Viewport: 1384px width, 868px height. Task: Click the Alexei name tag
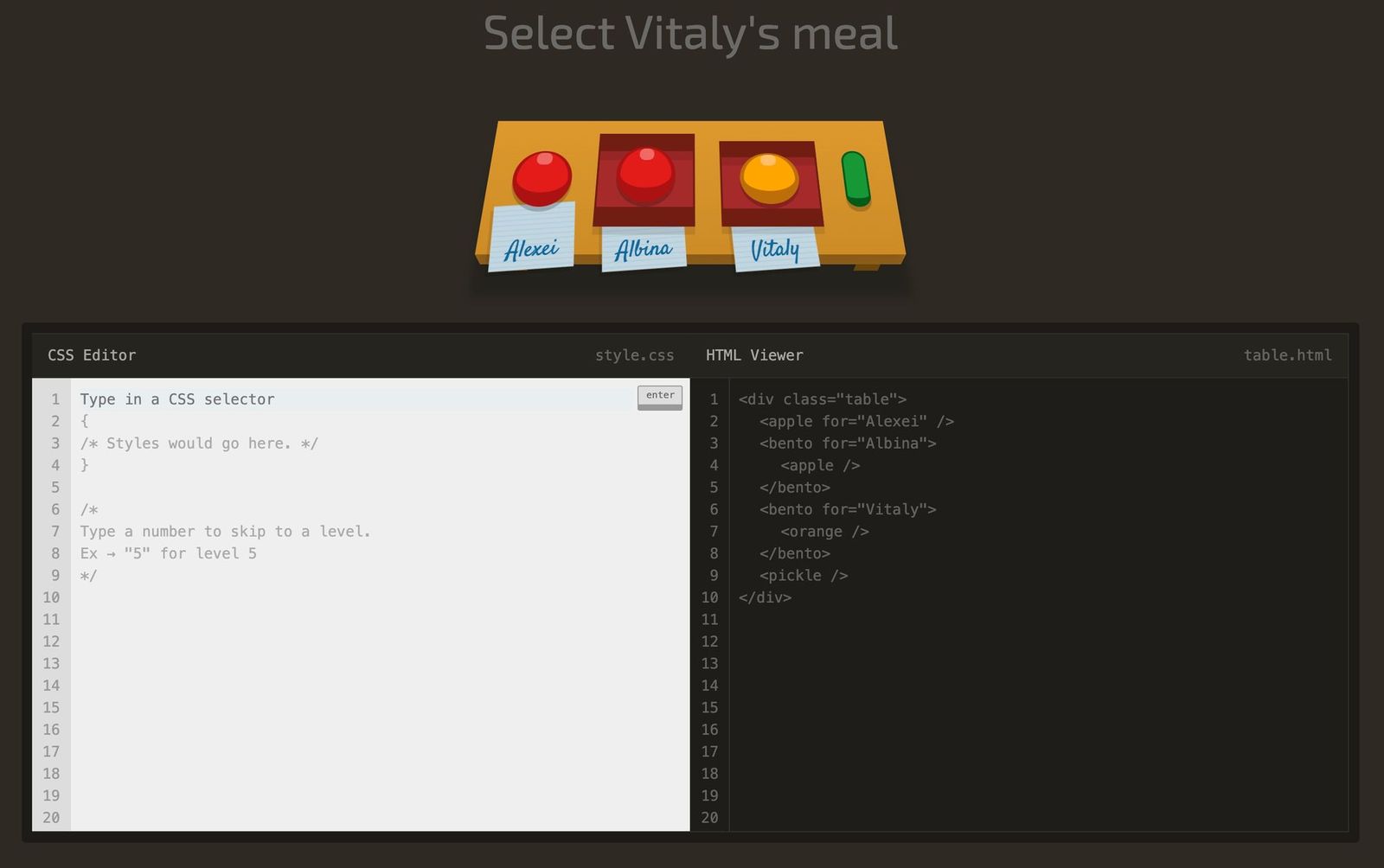tap(531, 237)
